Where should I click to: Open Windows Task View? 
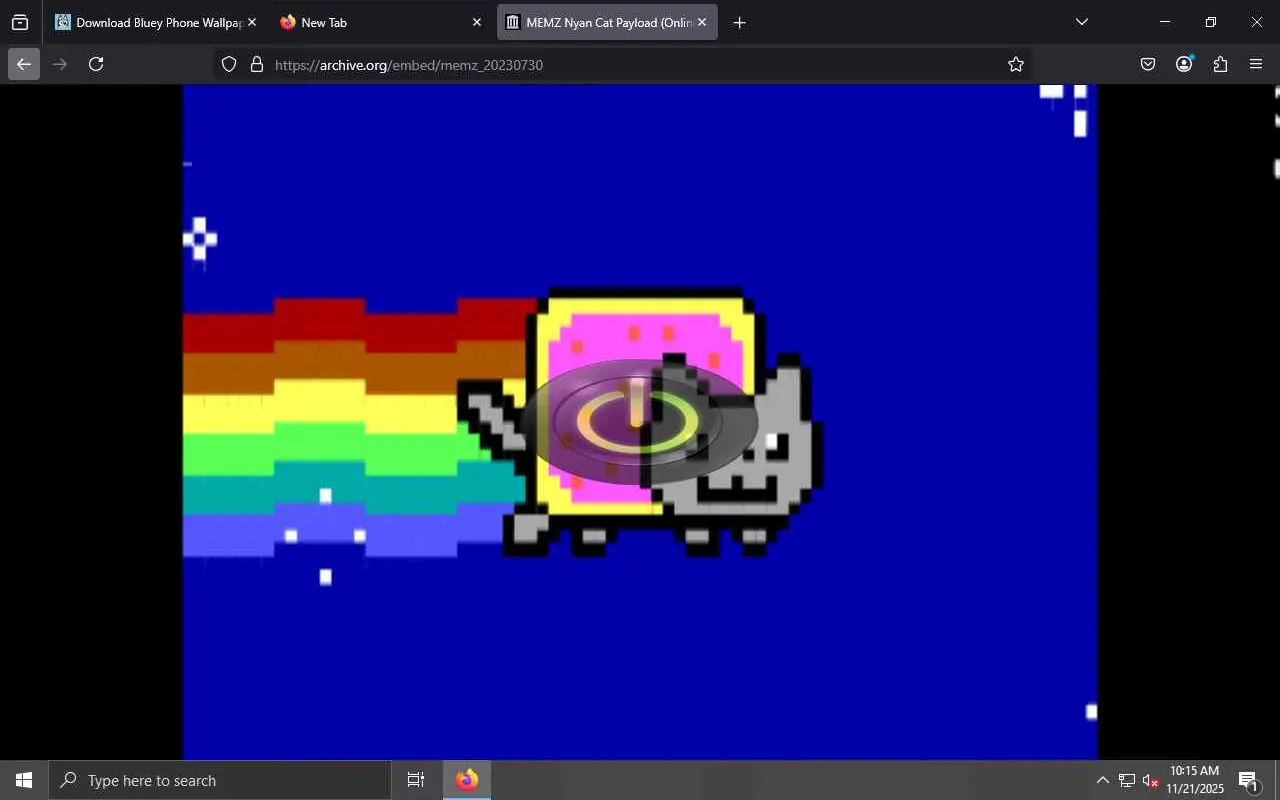[x=416, y=780]
